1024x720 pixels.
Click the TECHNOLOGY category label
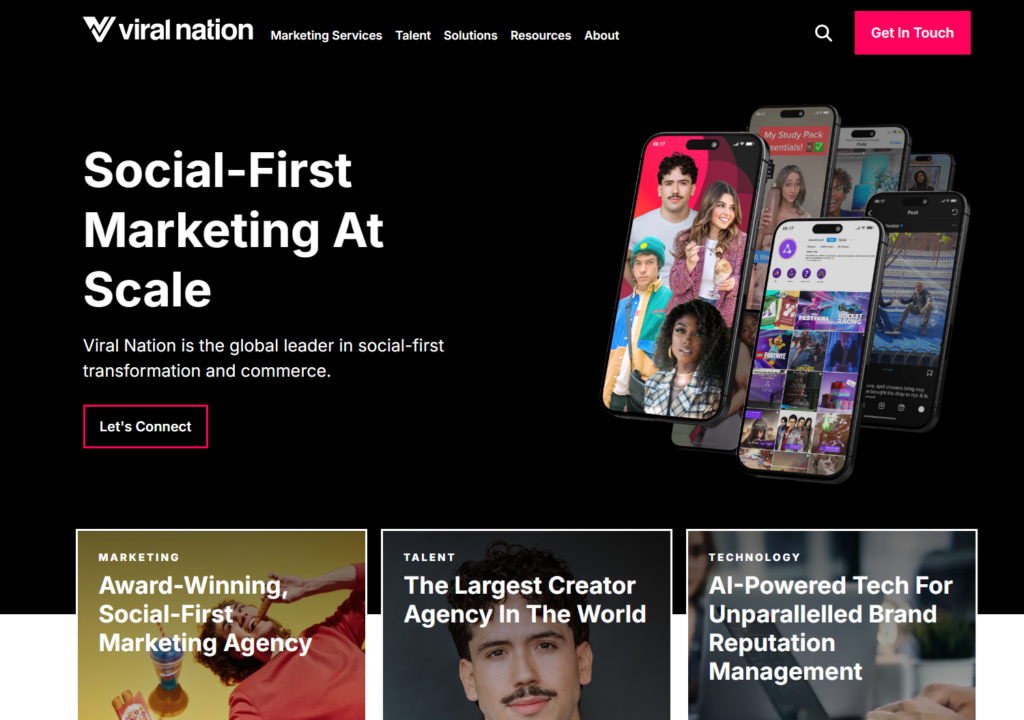[x=754, y=557]
